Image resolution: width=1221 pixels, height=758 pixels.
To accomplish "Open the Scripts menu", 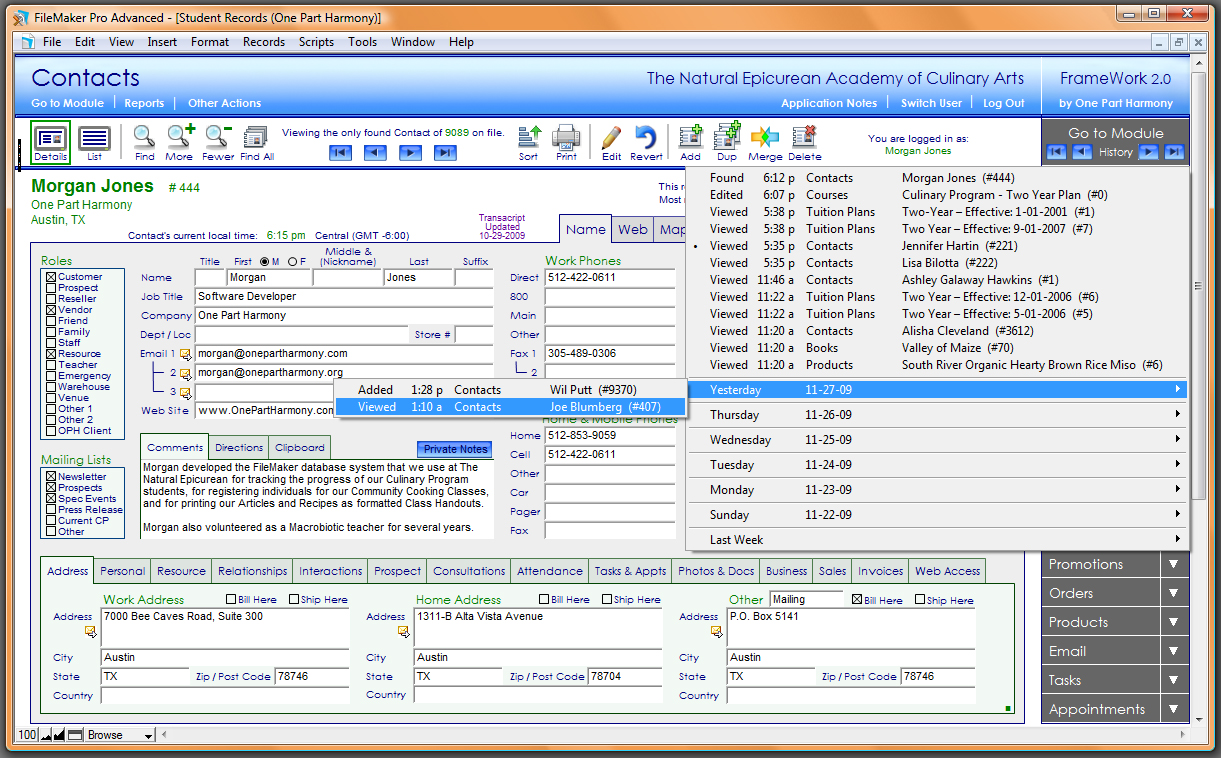I will 316,42.
